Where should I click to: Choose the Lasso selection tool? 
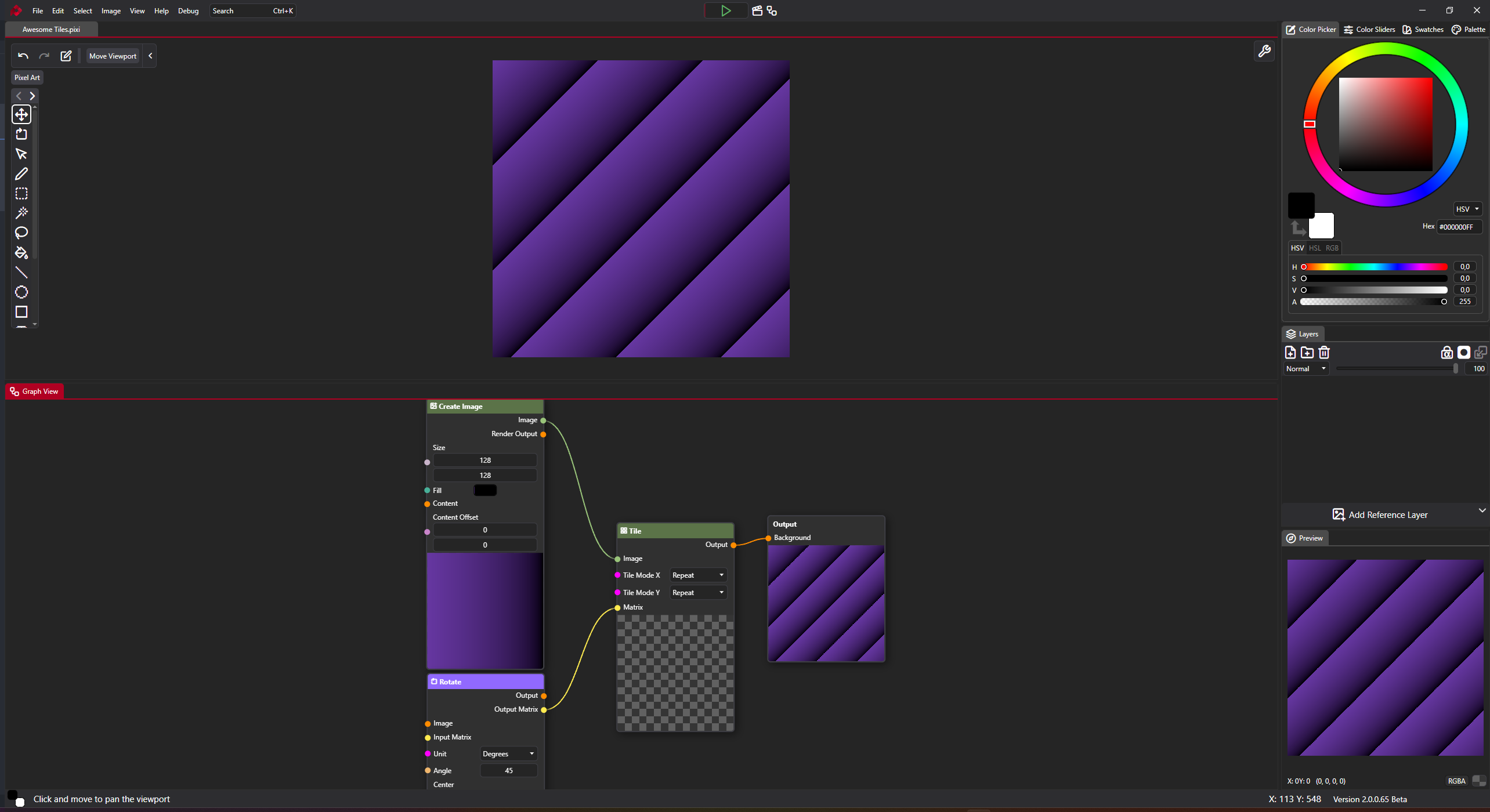[21, 233]
